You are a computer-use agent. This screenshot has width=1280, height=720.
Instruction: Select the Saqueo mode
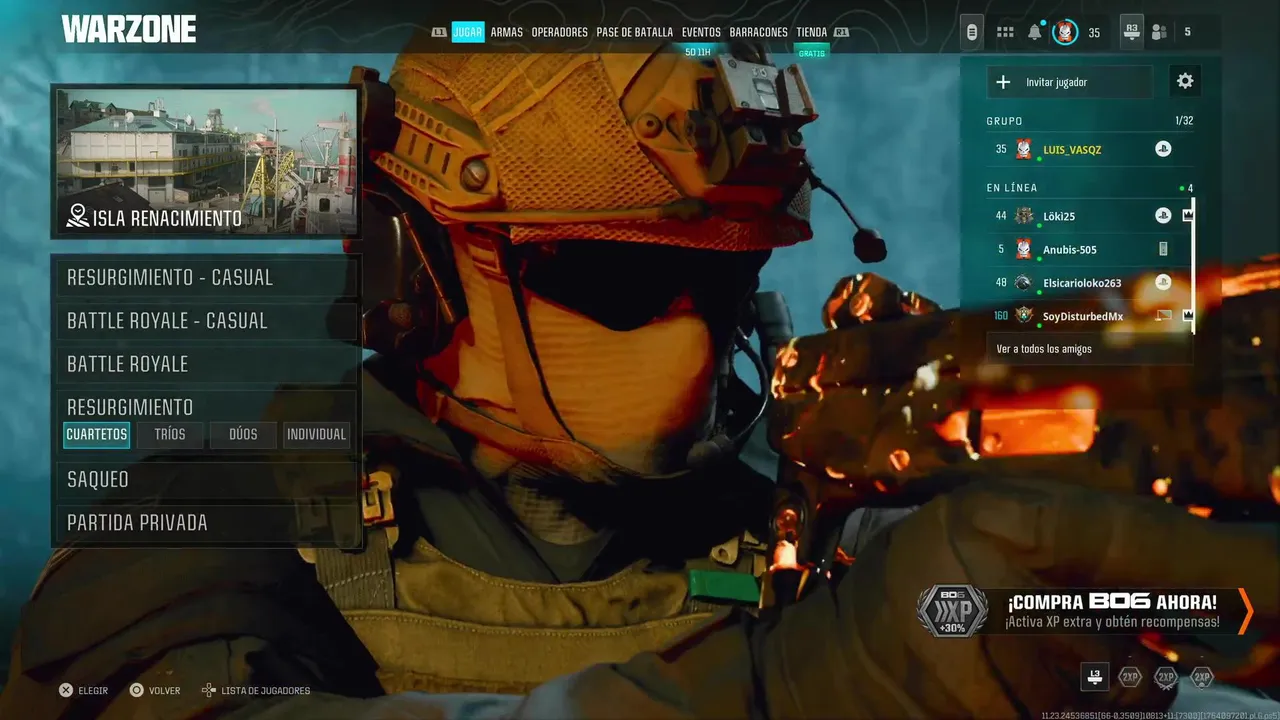point(208,479)
